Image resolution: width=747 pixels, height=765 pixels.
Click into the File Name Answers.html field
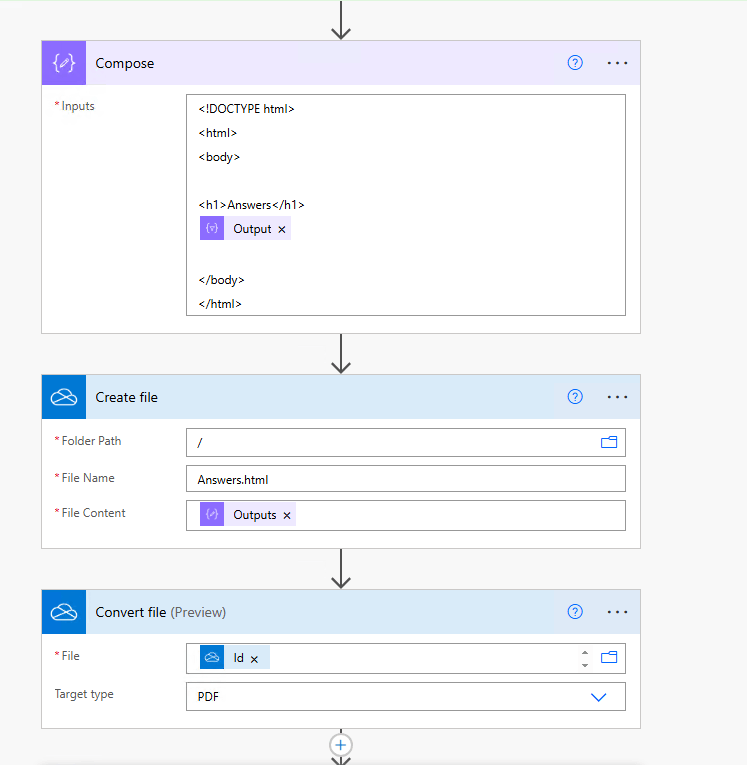[x=406, y=479]
